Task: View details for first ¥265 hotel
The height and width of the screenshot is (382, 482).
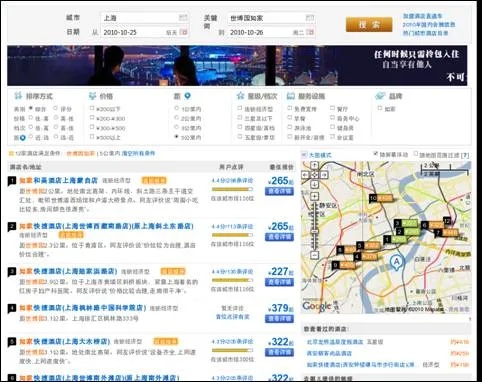Action: (x=279, y=191)
